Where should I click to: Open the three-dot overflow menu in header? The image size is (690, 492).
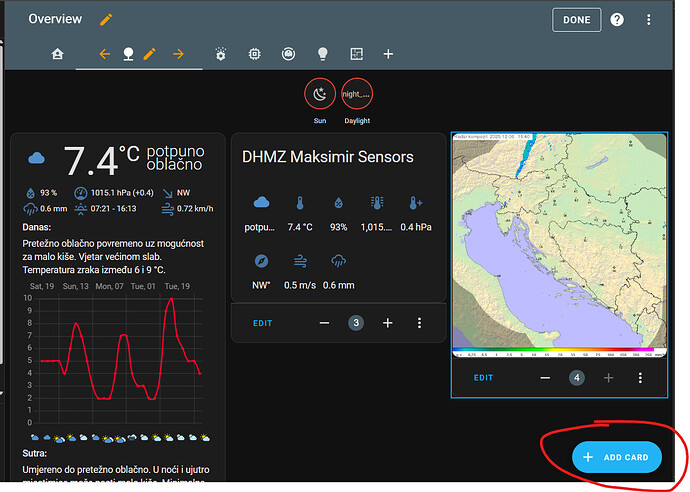[649, 20]
